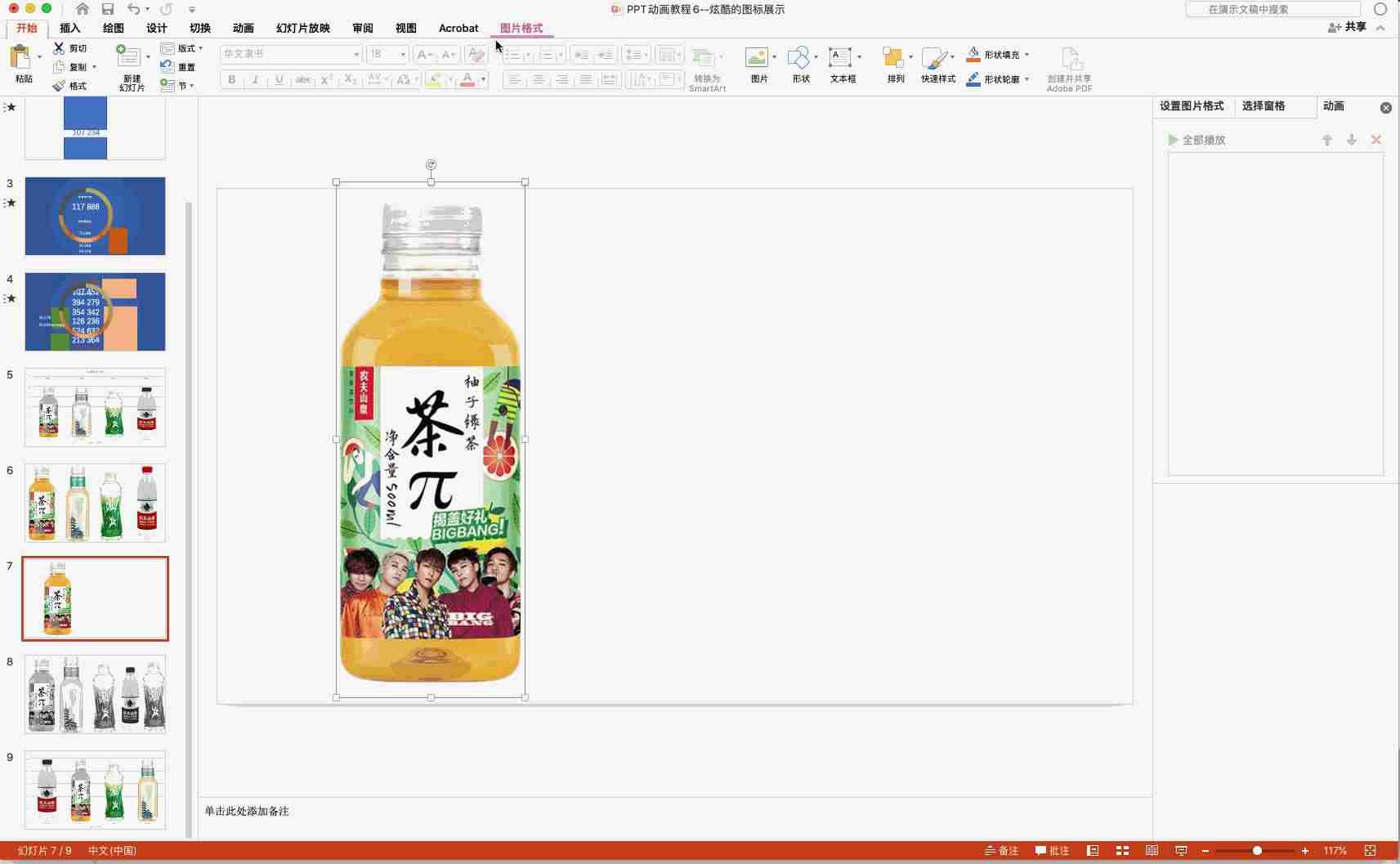1400x864 pixels.
Task: Switch to Format Picture (设置图片格式) pane
Action: [x=1192, y=106]
